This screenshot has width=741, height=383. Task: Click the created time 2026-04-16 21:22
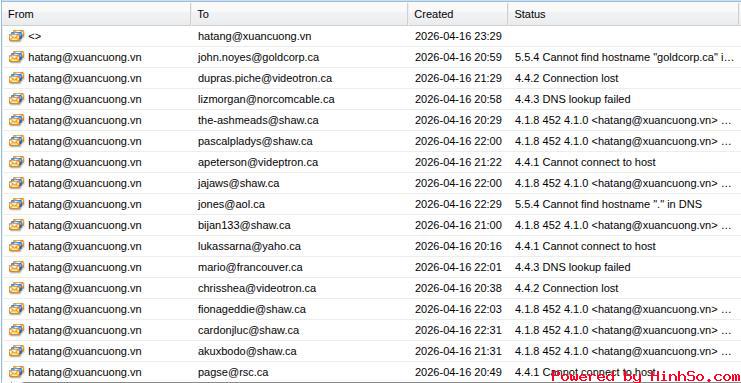[458, 162]
